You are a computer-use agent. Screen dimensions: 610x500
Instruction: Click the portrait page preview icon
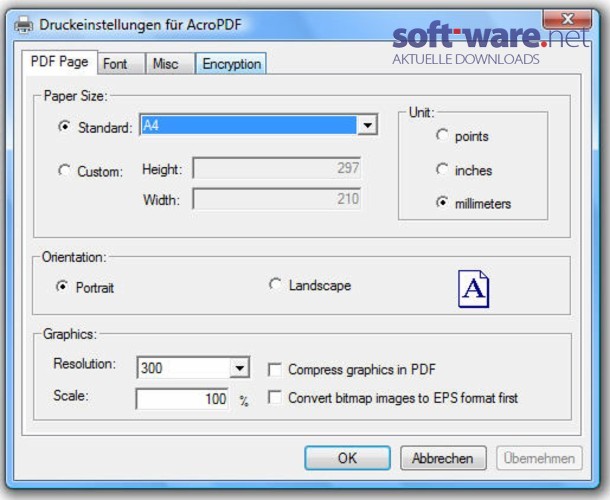click(473, 289)
